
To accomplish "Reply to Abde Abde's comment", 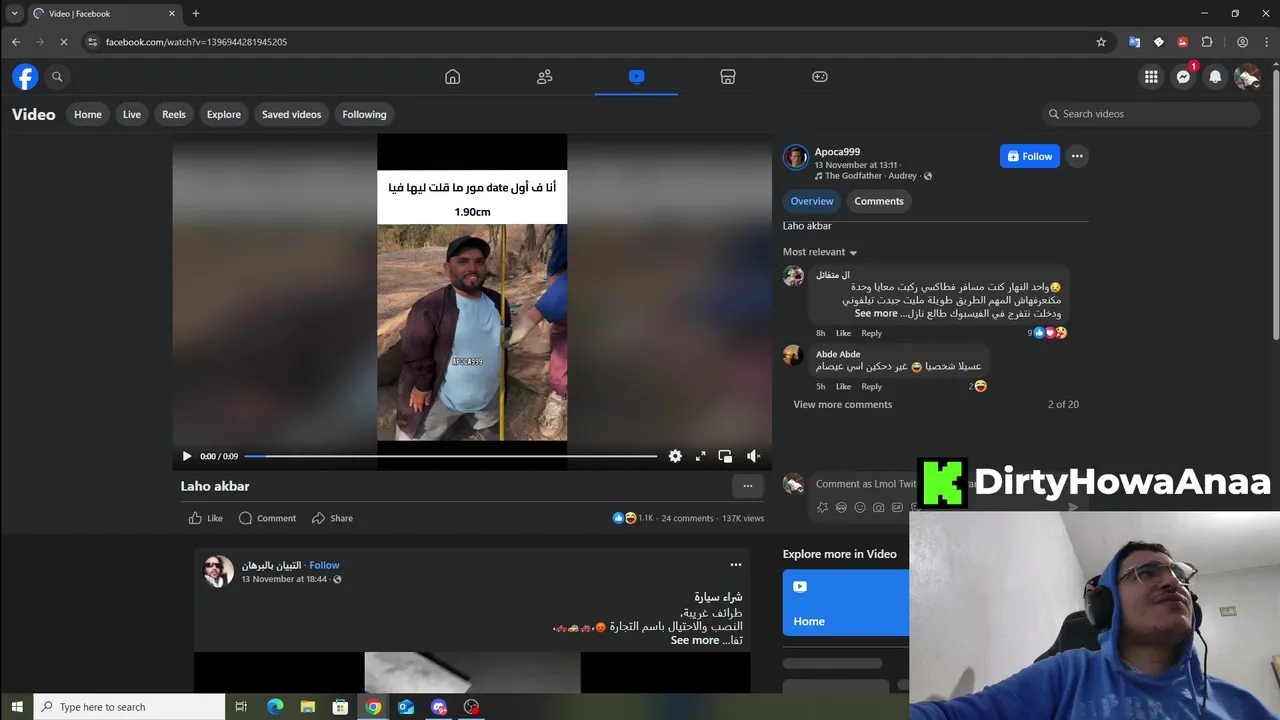I will [872, 386].
